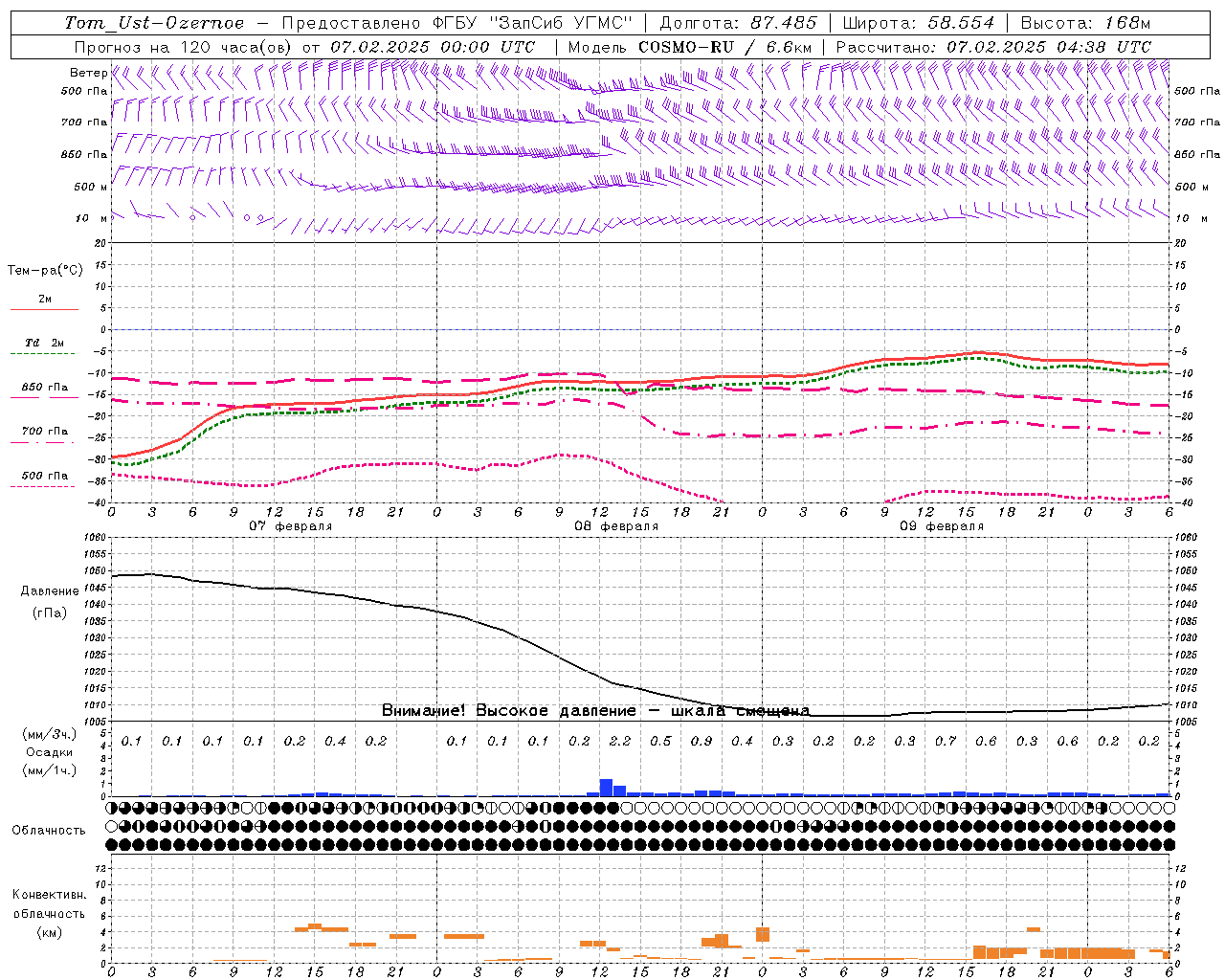The height and width of the screenshot is (980, 1225).
Task: Click the Осадки precipitation label
Action: (x=50, y=752)
